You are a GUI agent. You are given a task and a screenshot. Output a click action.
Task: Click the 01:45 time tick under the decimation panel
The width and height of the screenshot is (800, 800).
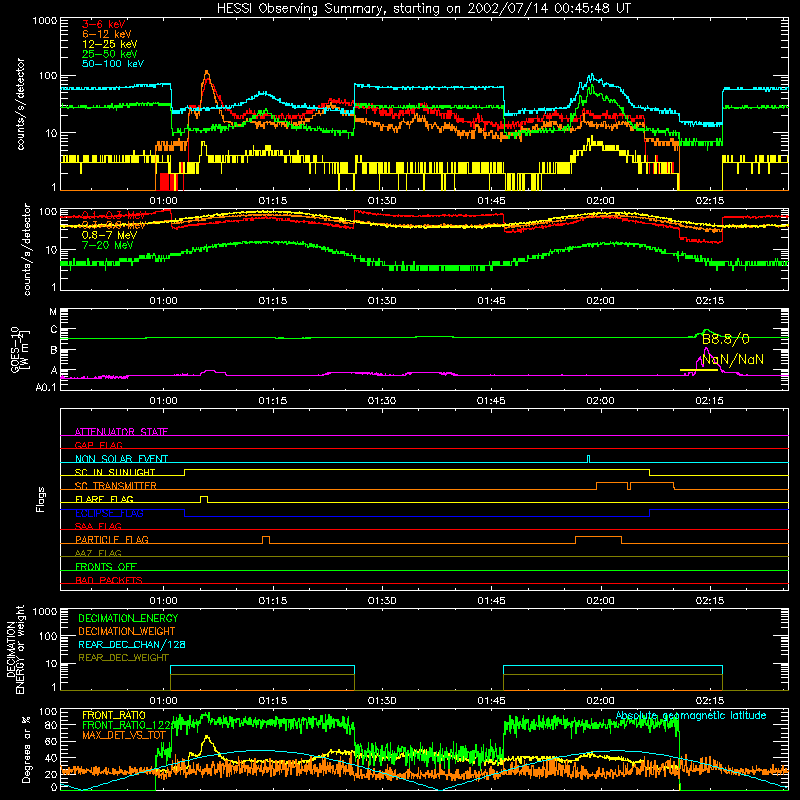coord(491,701)
